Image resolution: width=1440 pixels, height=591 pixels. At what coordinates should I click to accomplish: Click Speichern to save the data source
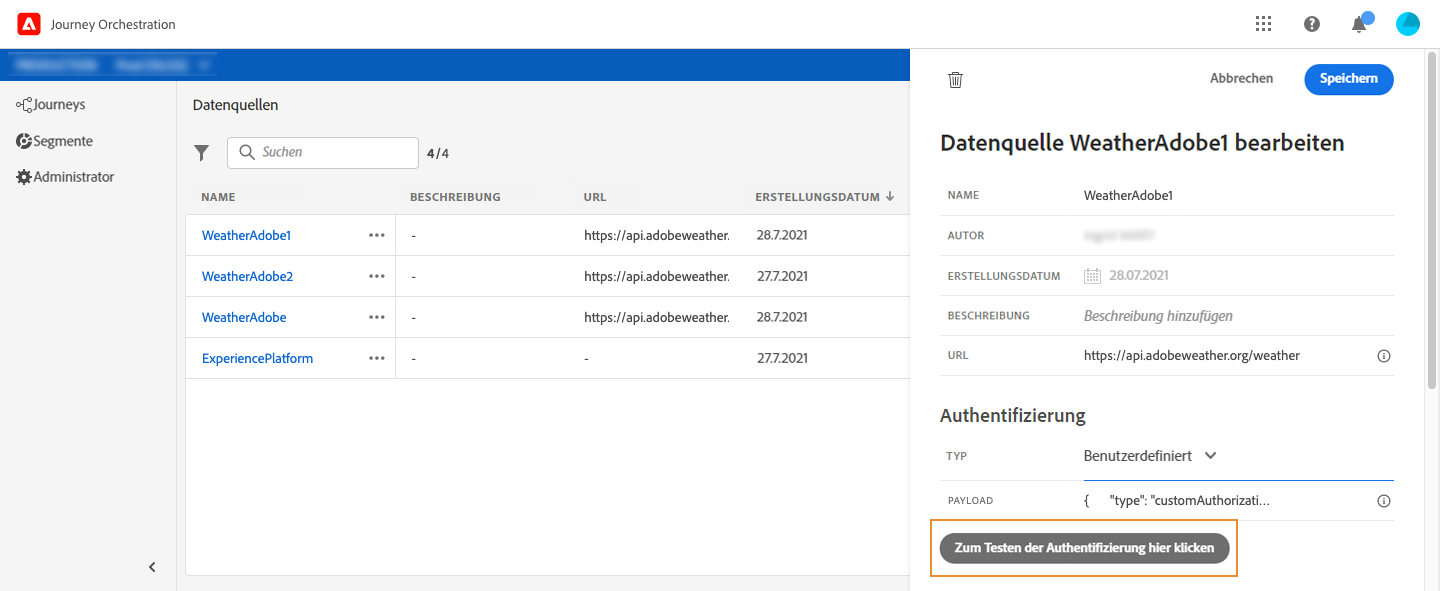pos(1349,79)
